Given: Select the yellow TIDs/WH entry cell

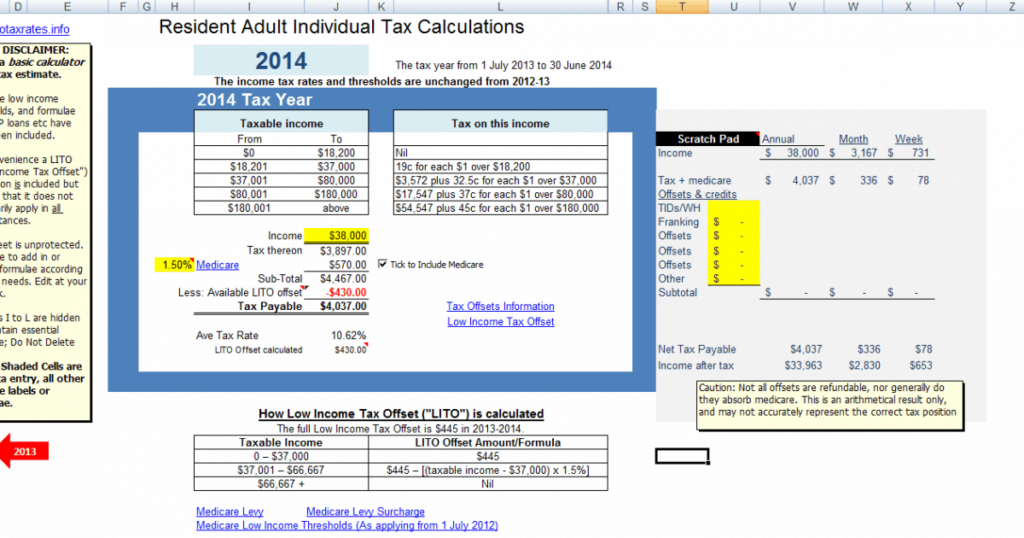Looking at the screenshot, I should coord(733,208).
